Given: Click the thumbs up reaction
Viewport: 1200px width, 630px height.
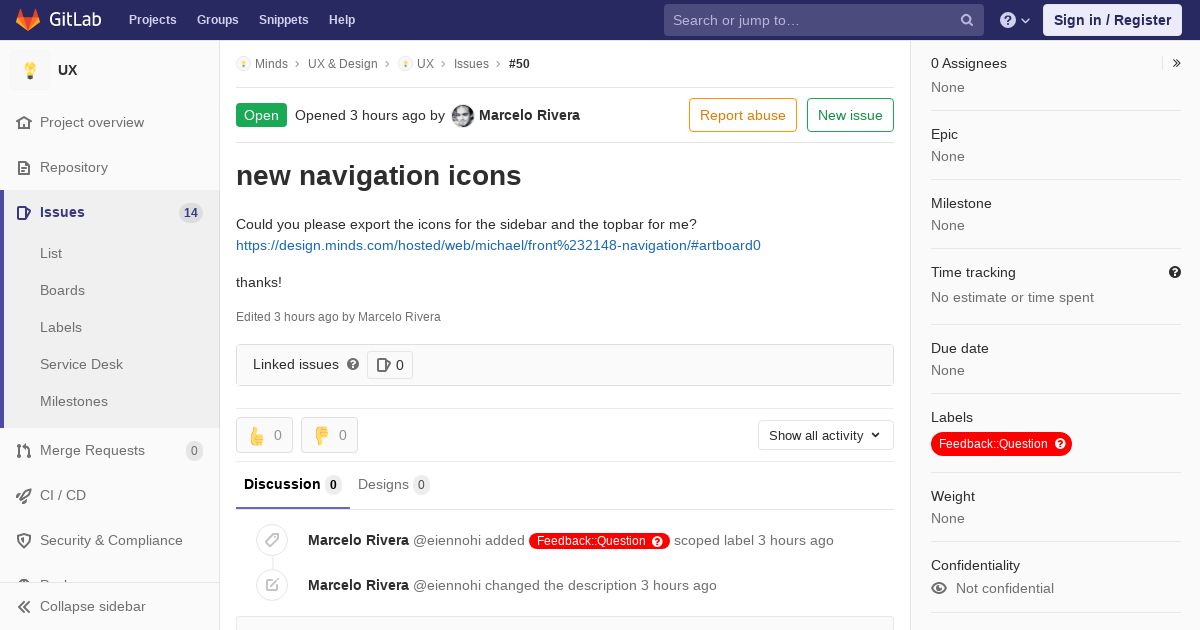Looking at the screenshot, I should [x=264, y=435].
